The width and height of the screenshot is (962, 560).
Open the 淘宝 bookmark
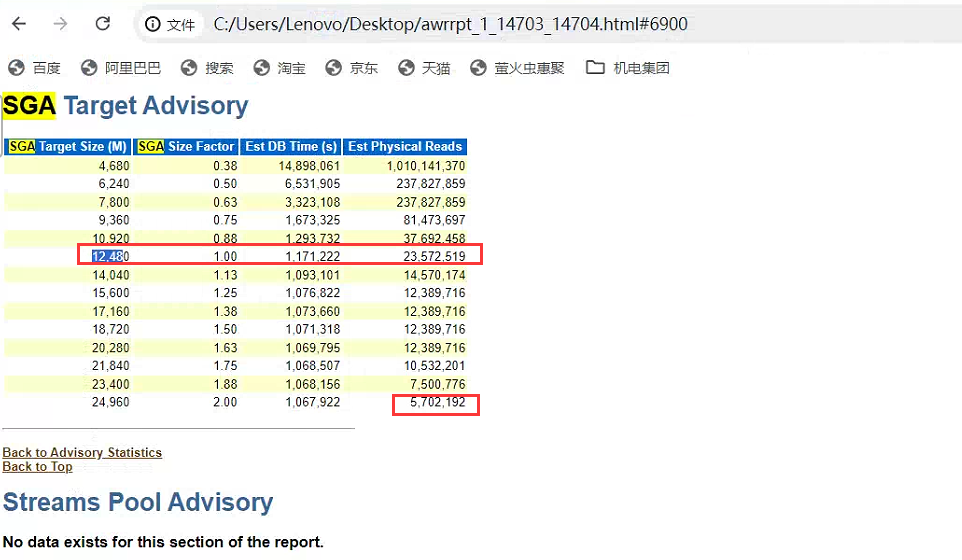coord(280,67)
